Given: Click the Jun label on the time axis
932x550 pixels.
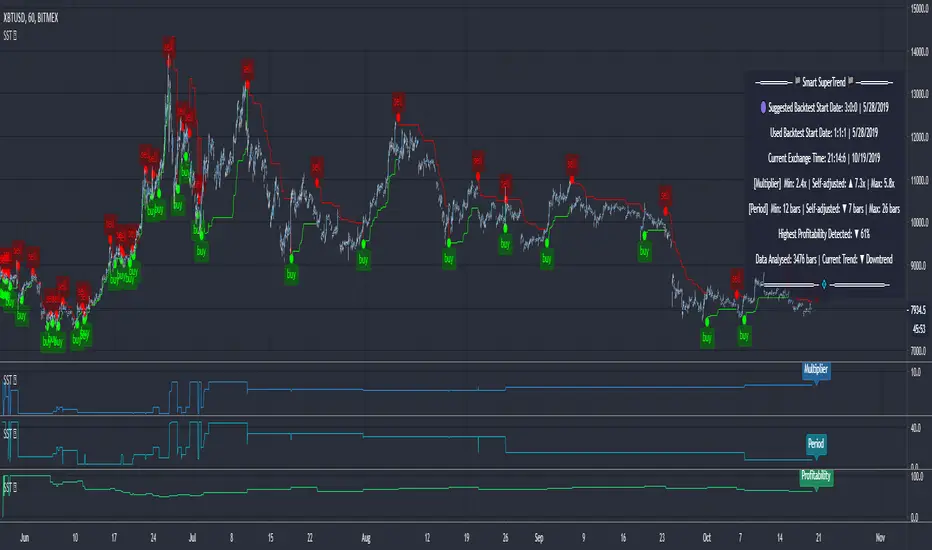Looking at the screenshot, I should pyautogui.click(x=24, y=538).
